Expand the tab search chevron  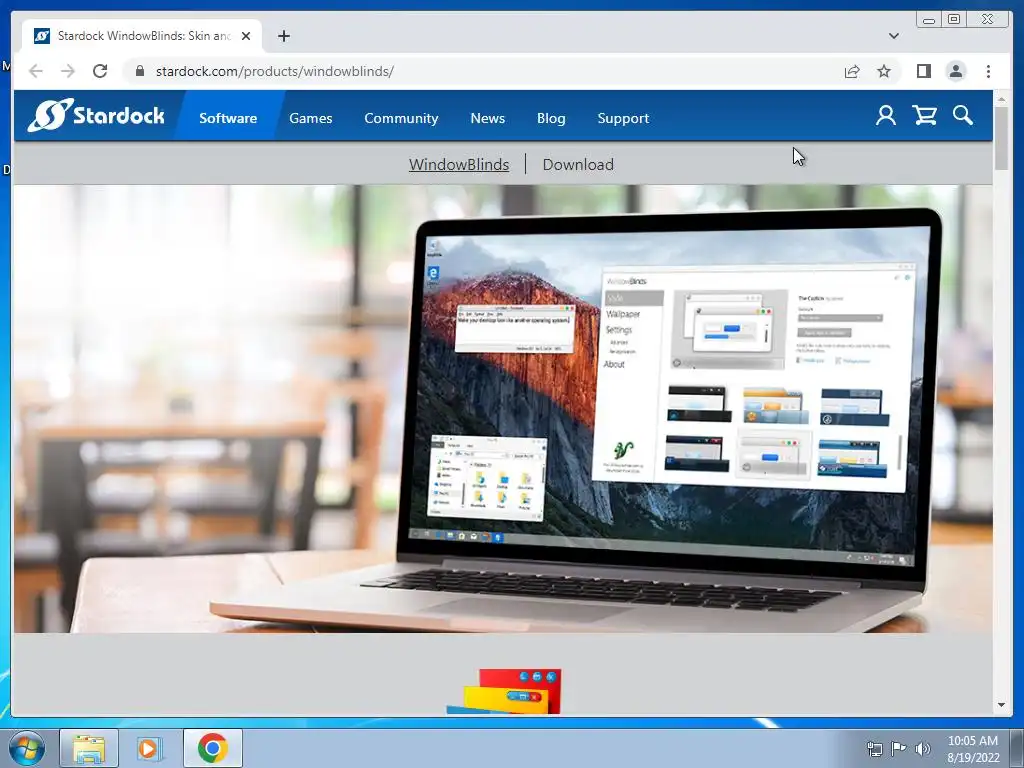pos(893,36)
